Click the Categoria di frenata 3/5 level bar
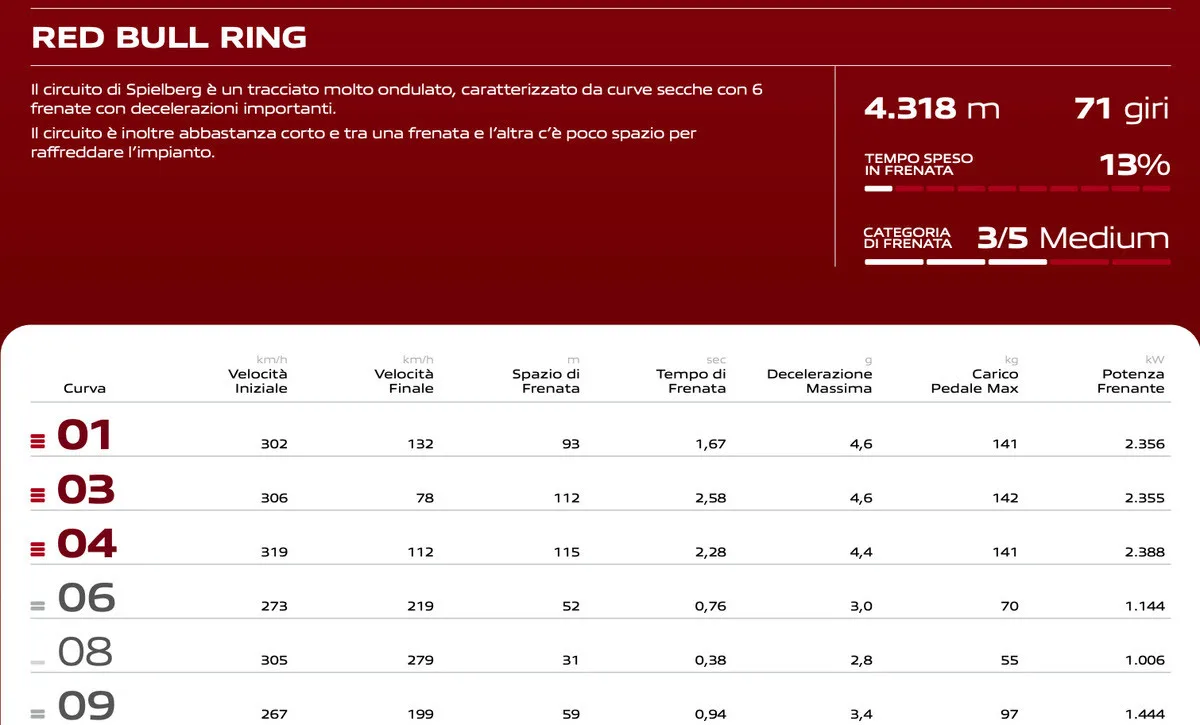The height and width of the screenshot is (725, 1200). pos(1016,262)
